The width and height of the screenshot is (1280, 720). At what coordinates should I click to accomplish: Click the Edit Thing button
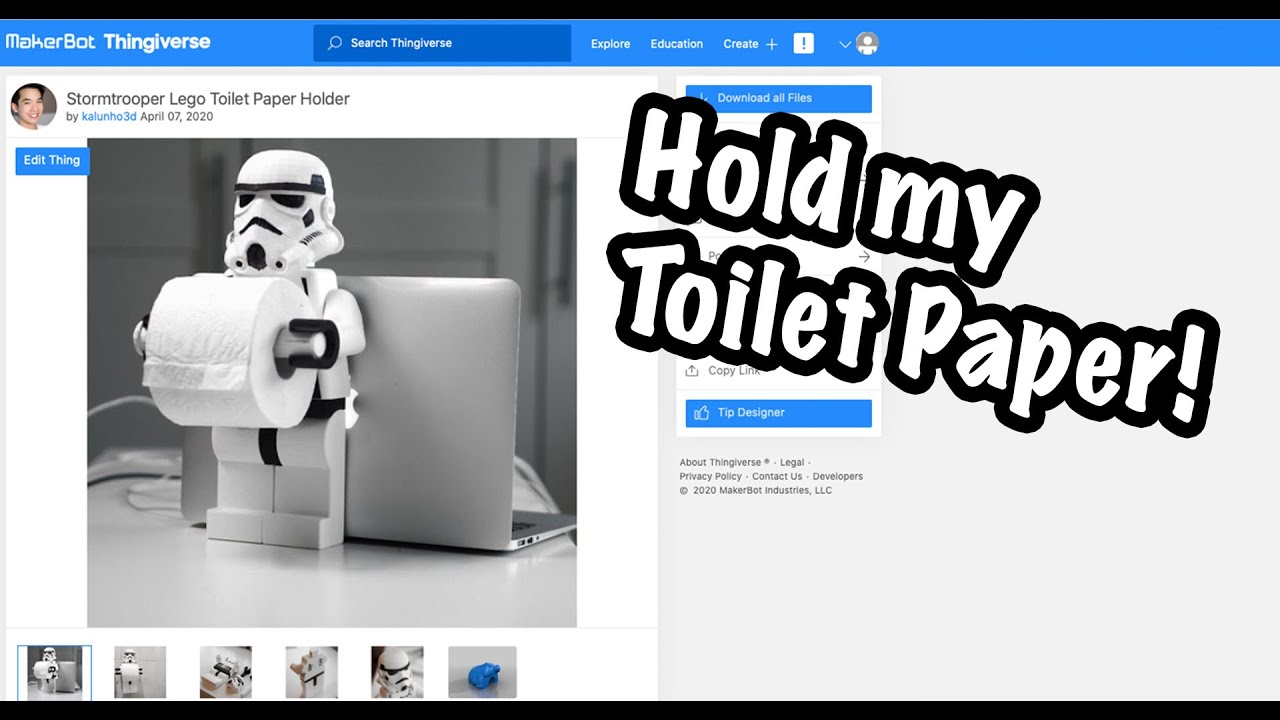pyautogui.click(x=52, y=160)
